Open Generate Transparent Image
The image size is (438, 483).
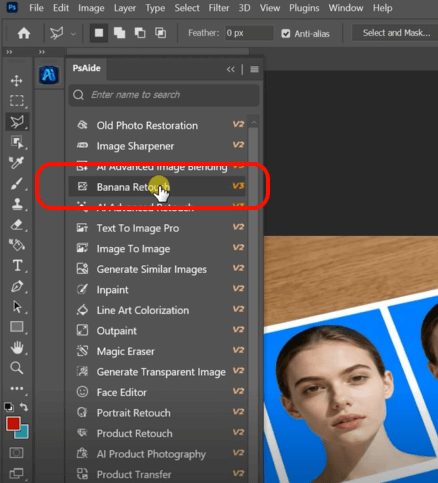tap(157, 372)
